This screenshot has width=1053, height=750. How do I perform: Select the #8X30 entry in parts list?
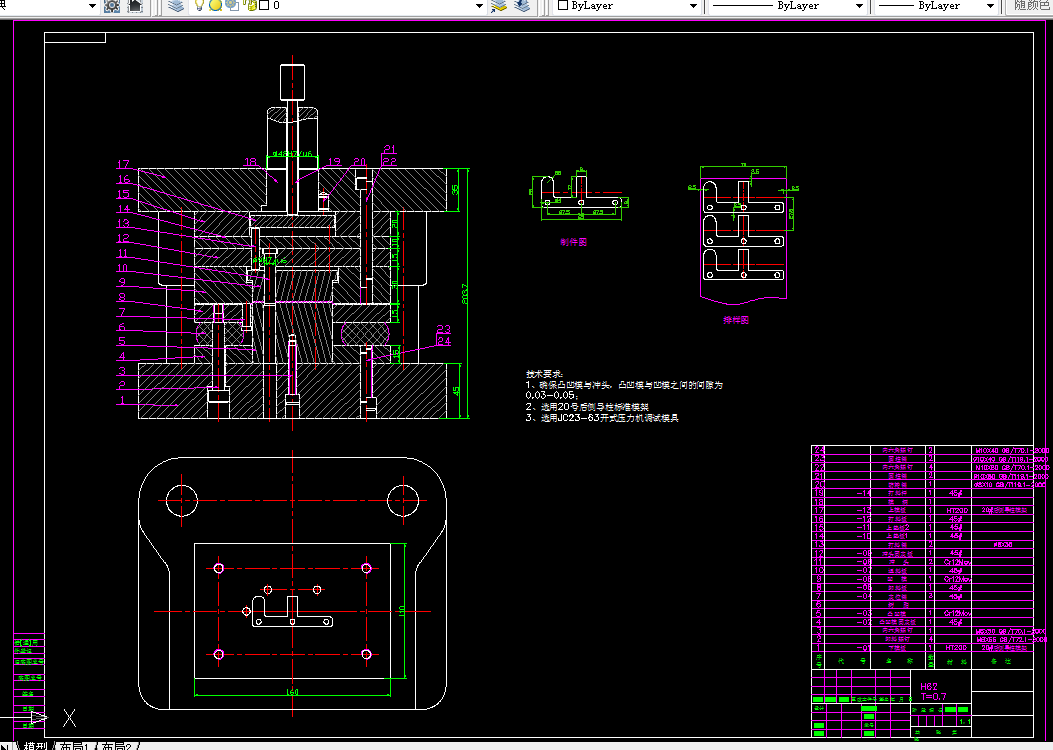[1003, 545]
